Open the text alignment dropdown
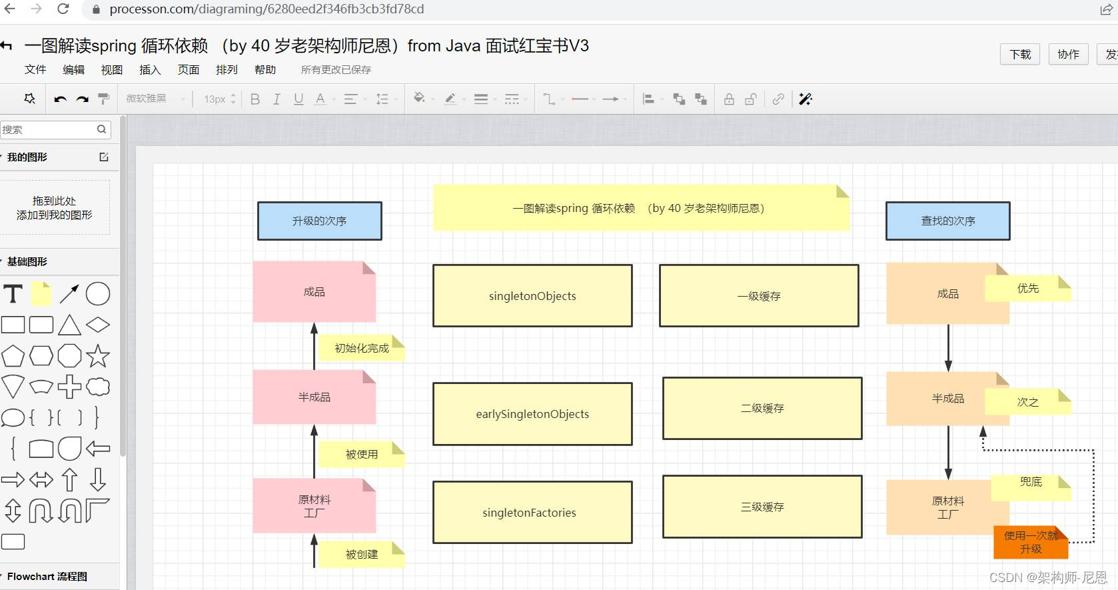This screenshot has height=590, width=1118. 351,99
